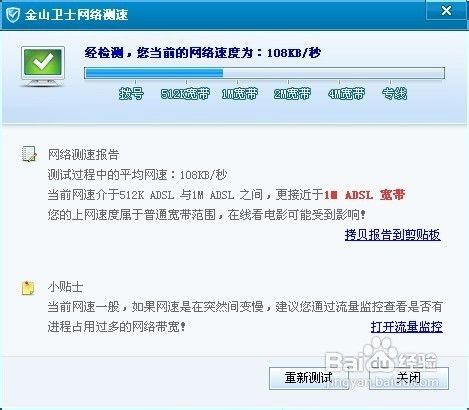Open the 拷贝报告到剪贴板 link
The width and height of the screenshot is (469, 410).
point(393,235)
